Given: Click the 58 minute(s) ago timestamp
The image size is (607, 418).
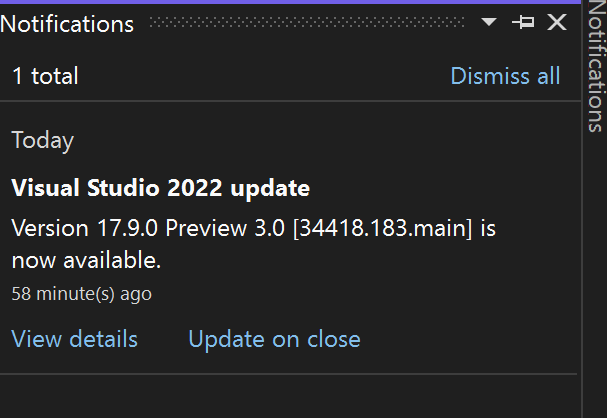Looking at the screenshot, I should (x=82, y=294).
